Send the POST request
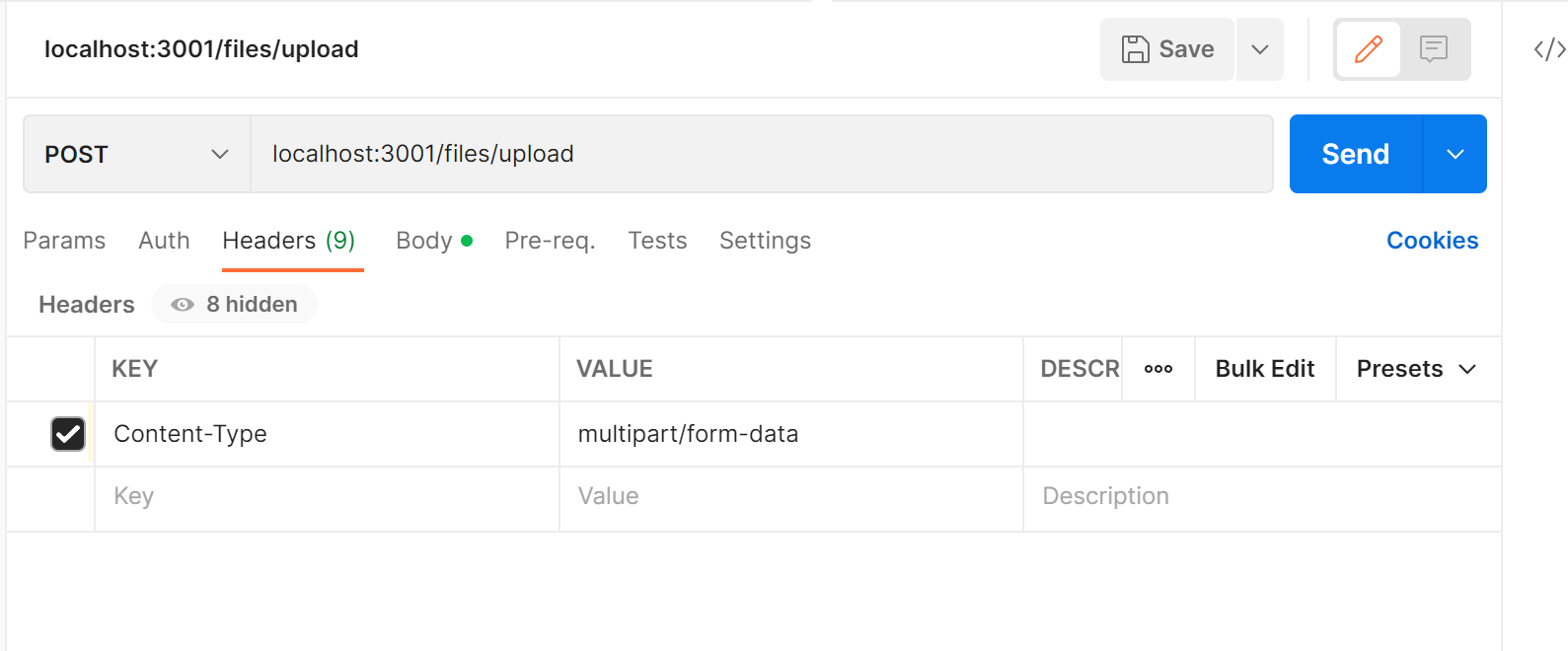This screenshot has height=651, width=1568. click(x=1355, y=155)
